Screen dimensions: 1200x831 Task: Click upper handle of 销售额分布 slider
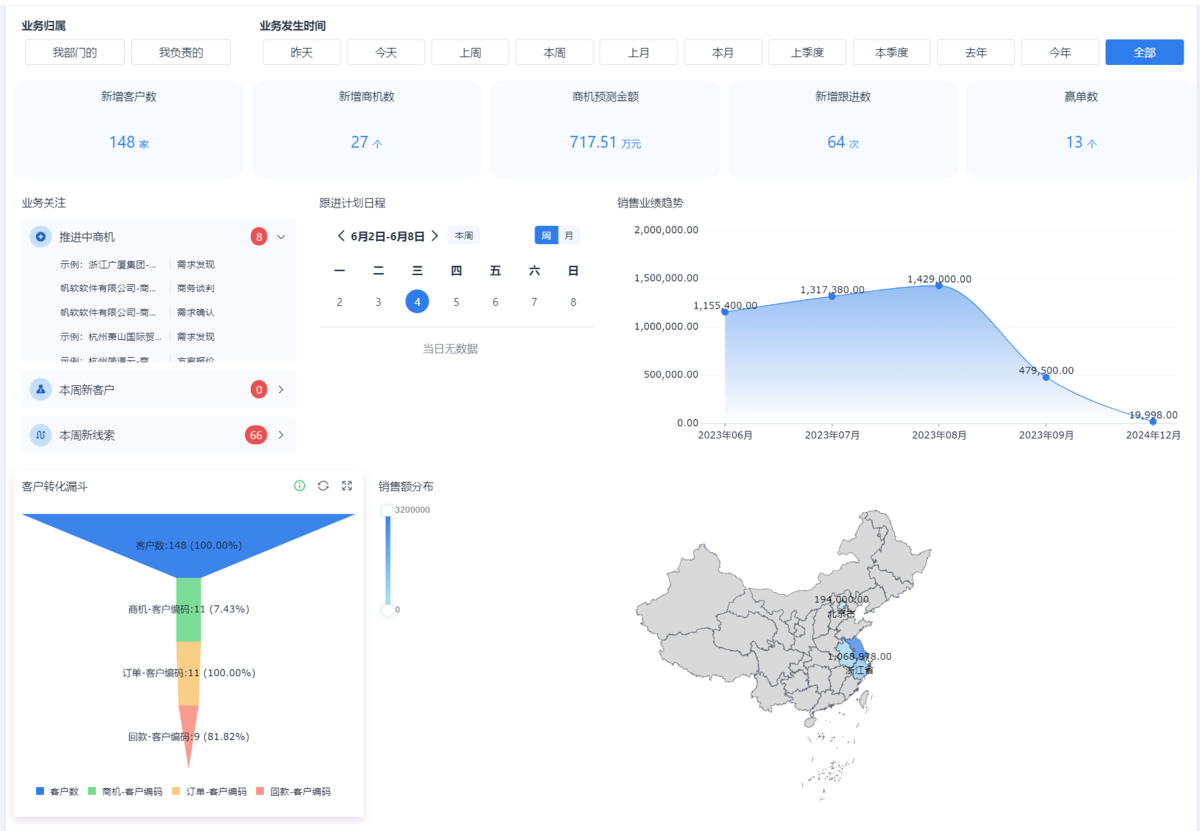pos(387,510)
